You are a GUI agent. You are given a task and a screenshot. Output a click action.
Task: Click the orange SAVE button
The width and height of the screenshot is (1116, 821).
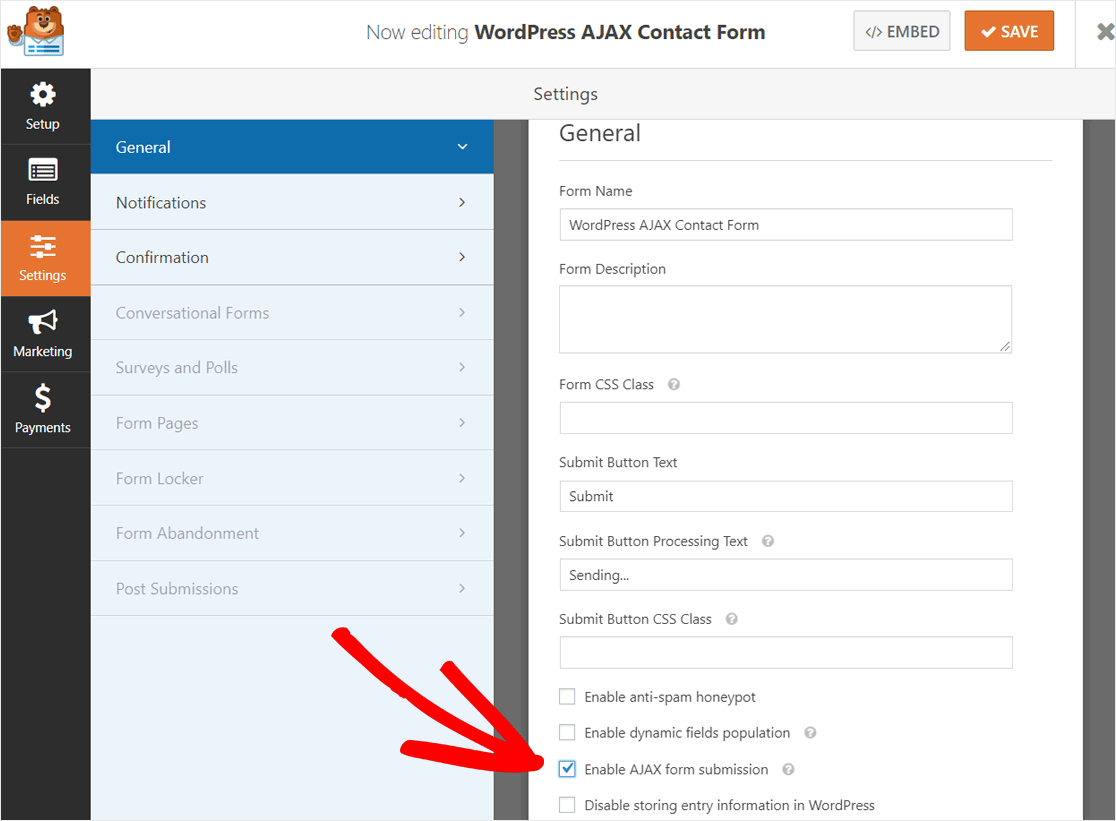[1008, 31]
